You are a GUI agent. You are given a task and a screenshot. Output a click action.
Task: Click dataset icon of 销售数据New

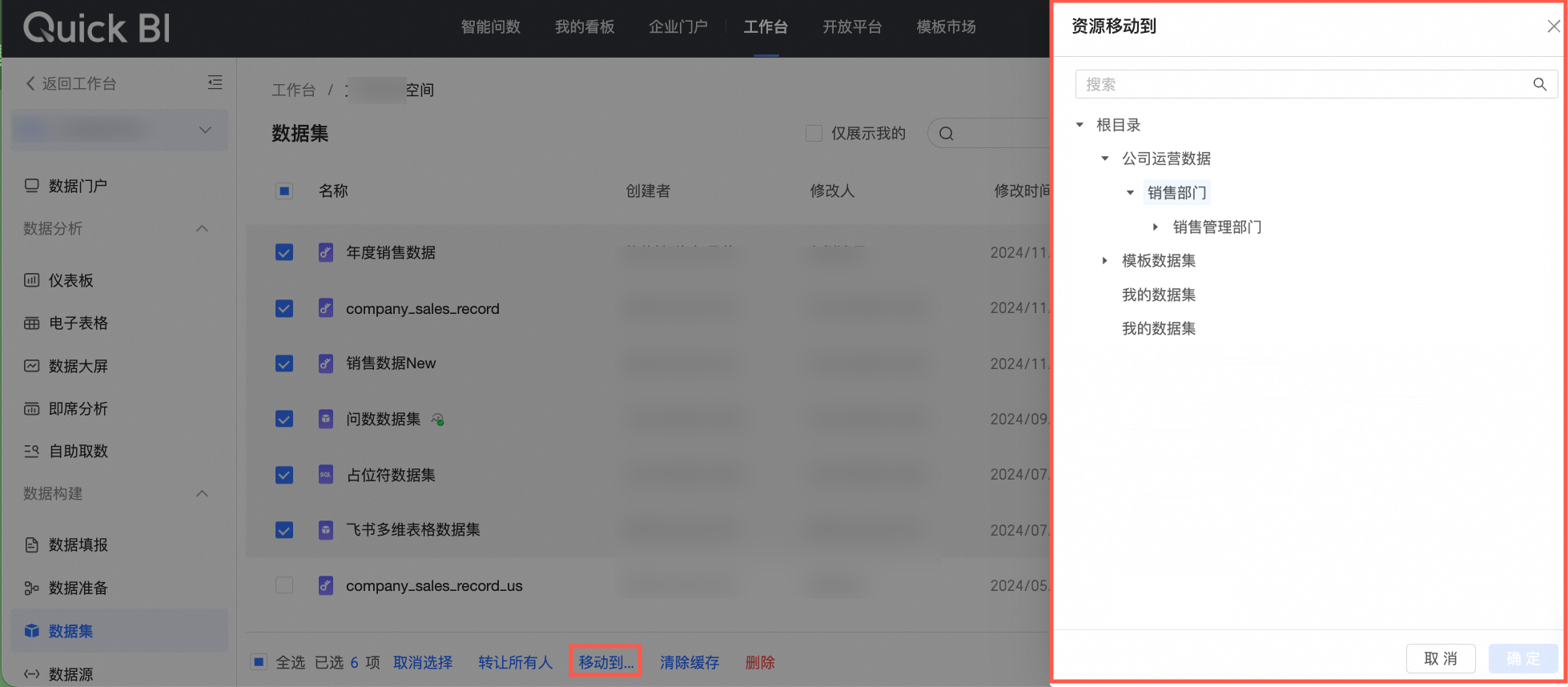click(326, 364)
